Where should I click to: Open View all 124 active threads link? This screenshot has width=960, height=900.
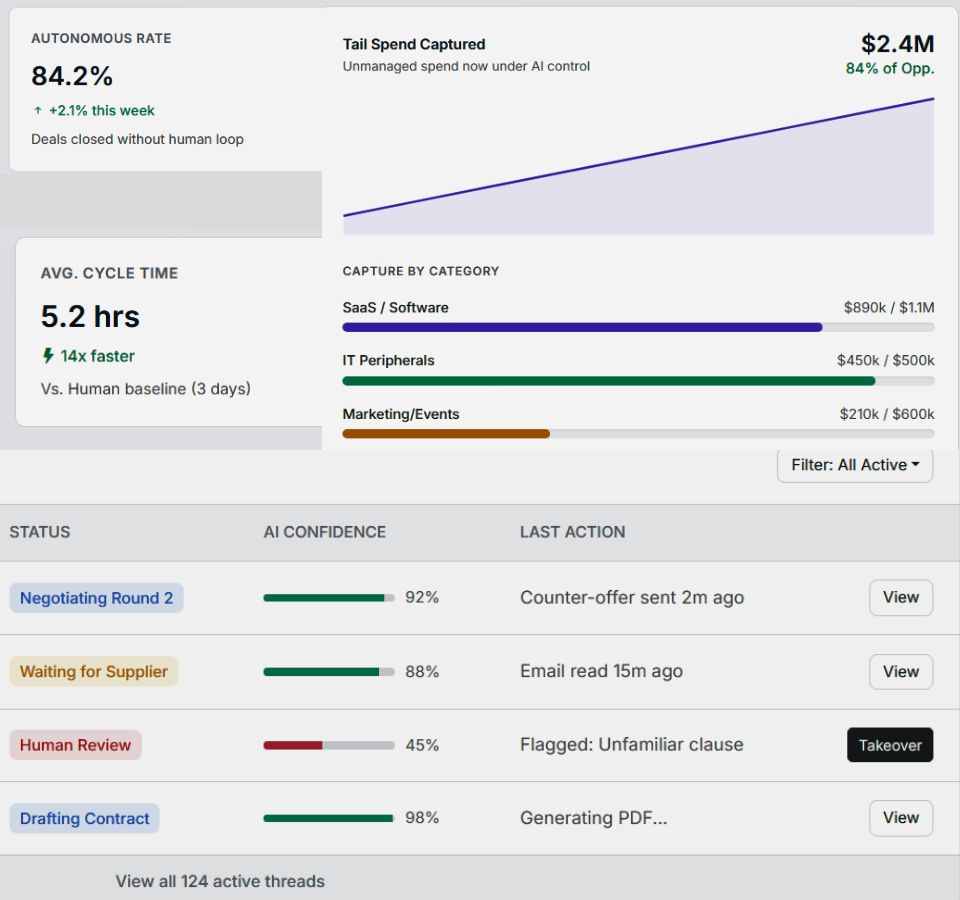[220, 881]
